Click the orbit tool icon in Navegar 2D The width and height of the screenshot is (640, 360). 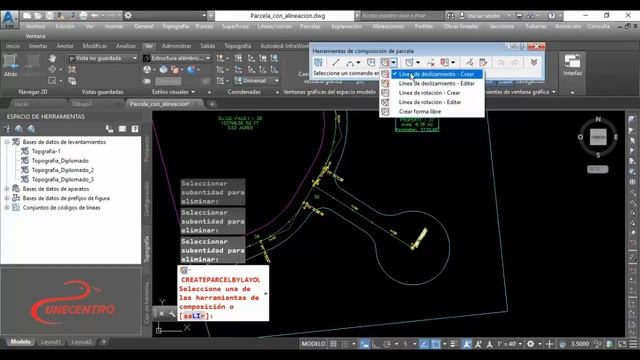coord(52,69)
